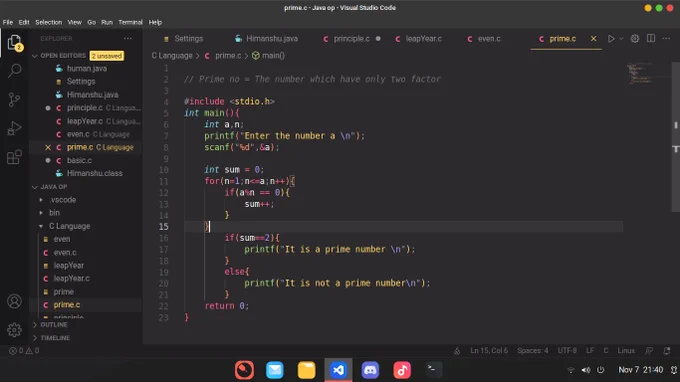Click the feedback icon in status bar
The height and width of the screenshot is (382, 680).
pyautogui.click(x=649, y=350)
